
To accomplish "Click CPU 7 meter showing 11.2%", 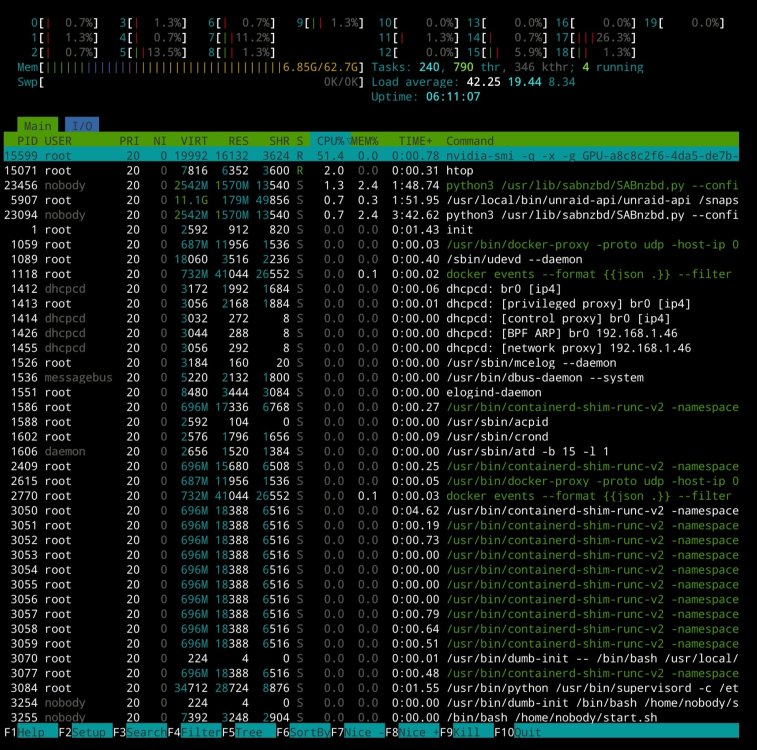I will coord(241,38).
